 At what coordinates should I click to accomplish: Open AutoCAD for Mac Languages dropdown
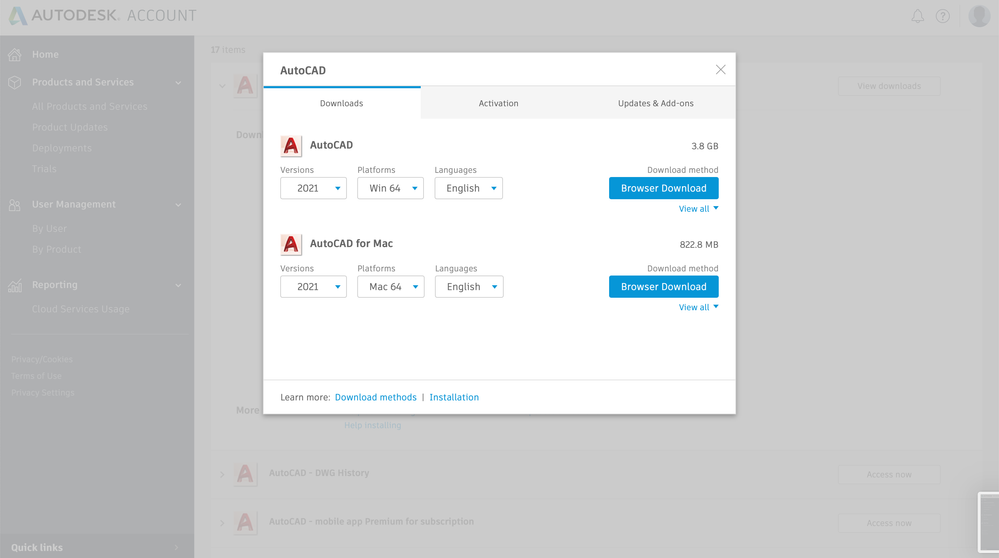coord(470,287)
